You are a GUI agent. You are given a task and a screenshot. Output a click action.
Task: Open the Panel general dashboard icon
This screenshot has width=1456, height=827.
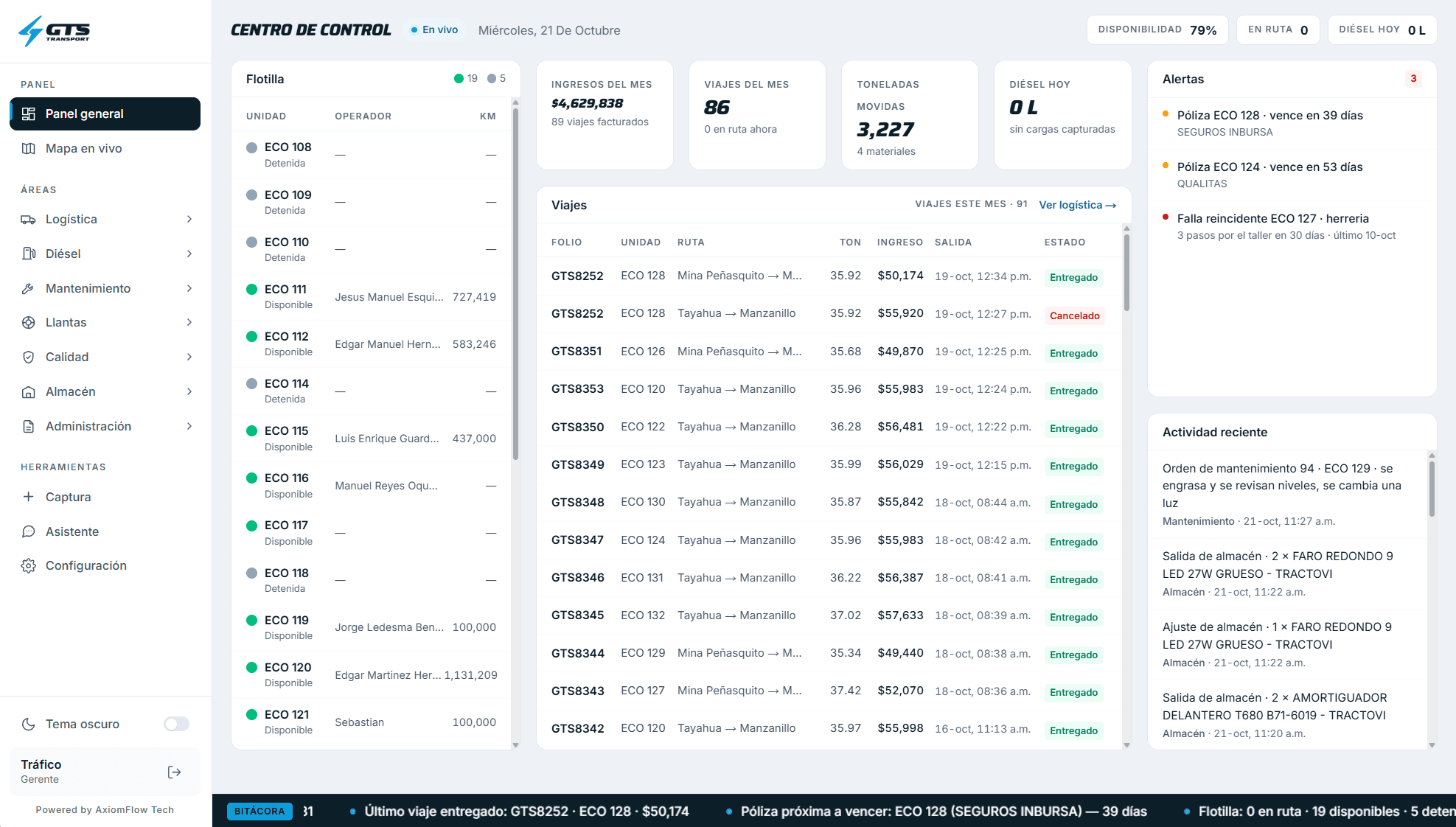coord(29,114)
